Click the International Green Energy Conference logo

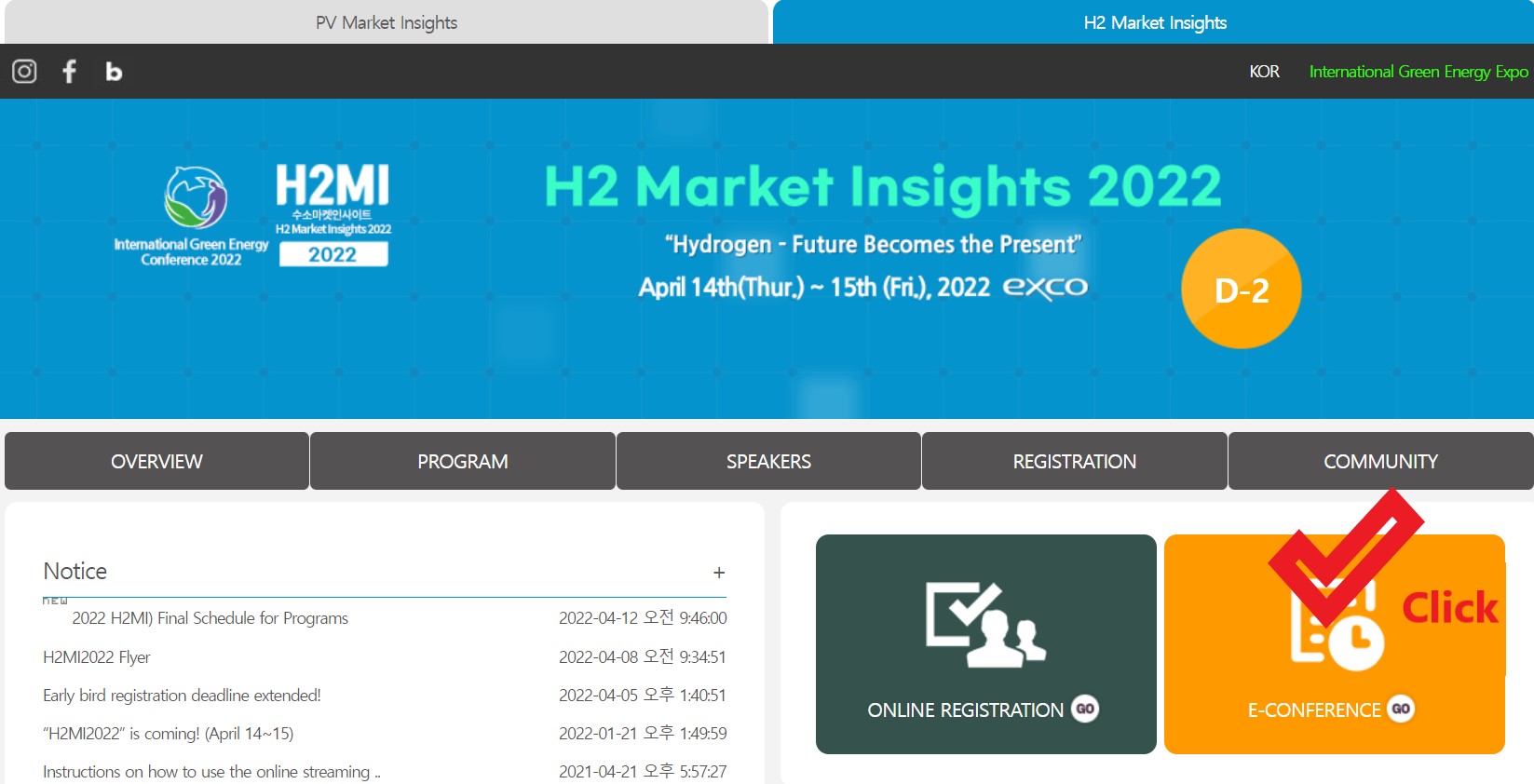point(192,216)
